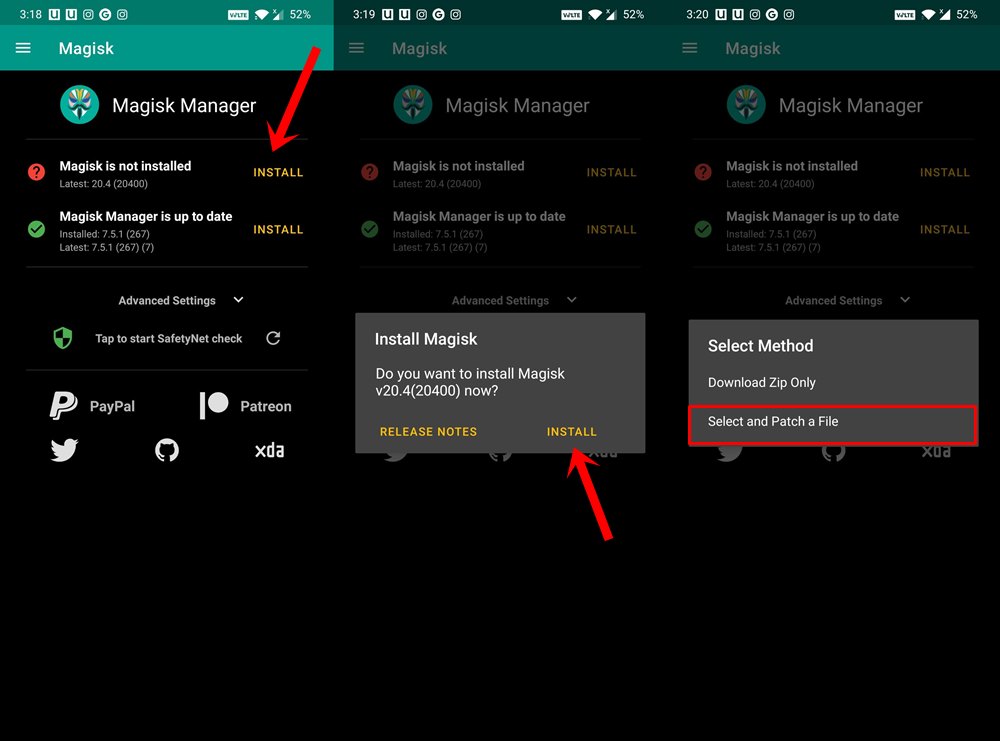Tap dimmed Advanced Settings chevron in right screen
Screen dimensions: 1000x741
coord(905,300)
